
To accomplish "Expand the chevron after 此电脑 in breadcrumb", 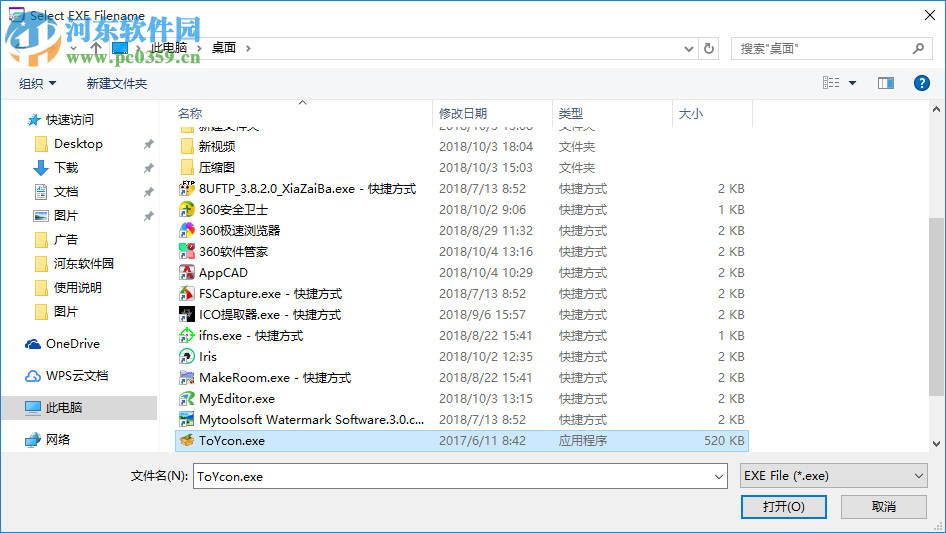I will [199, 48].
